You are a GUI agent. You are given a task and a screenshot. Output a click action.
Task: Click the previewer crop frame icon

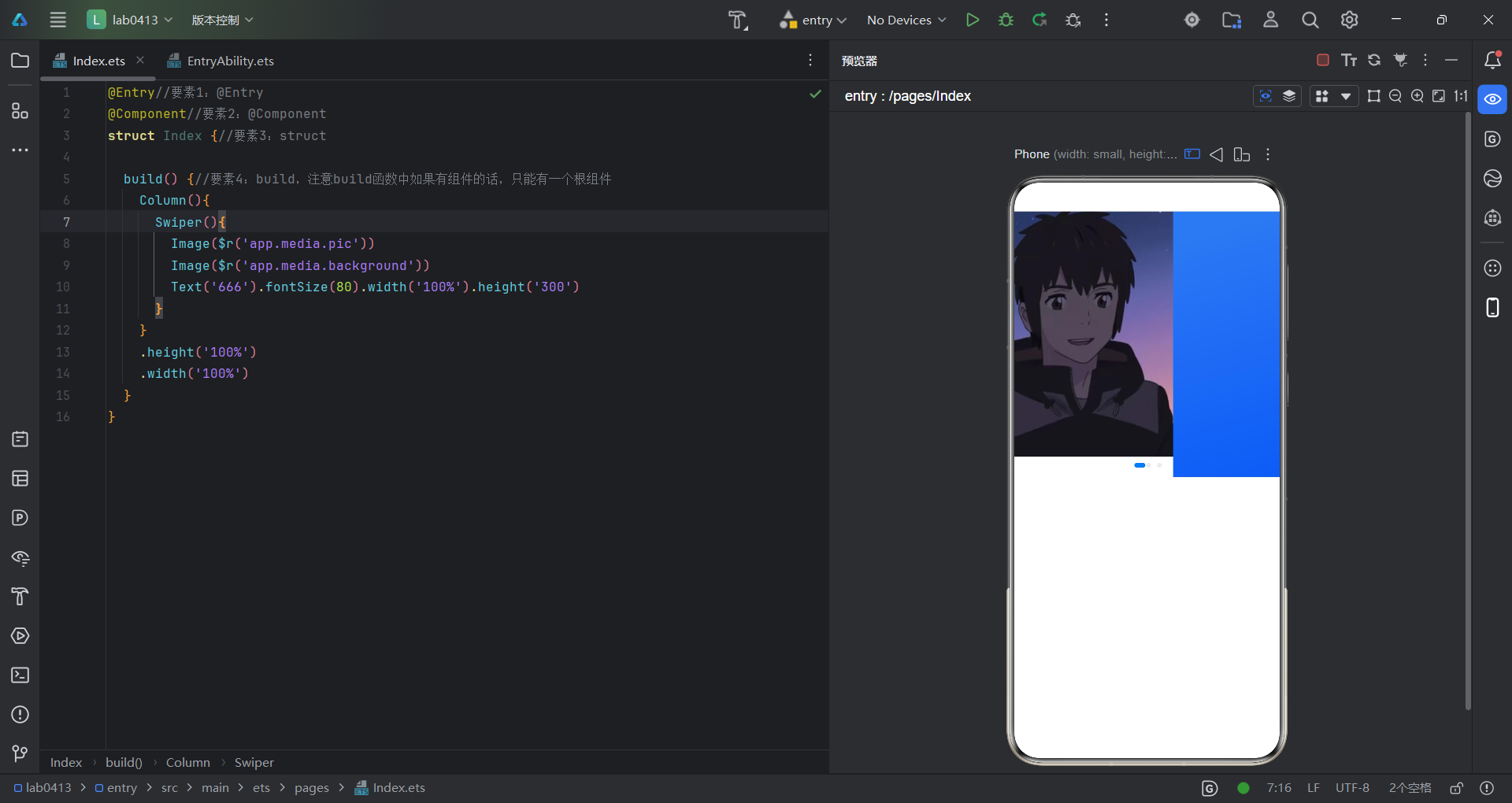(x=1374, y=96)
